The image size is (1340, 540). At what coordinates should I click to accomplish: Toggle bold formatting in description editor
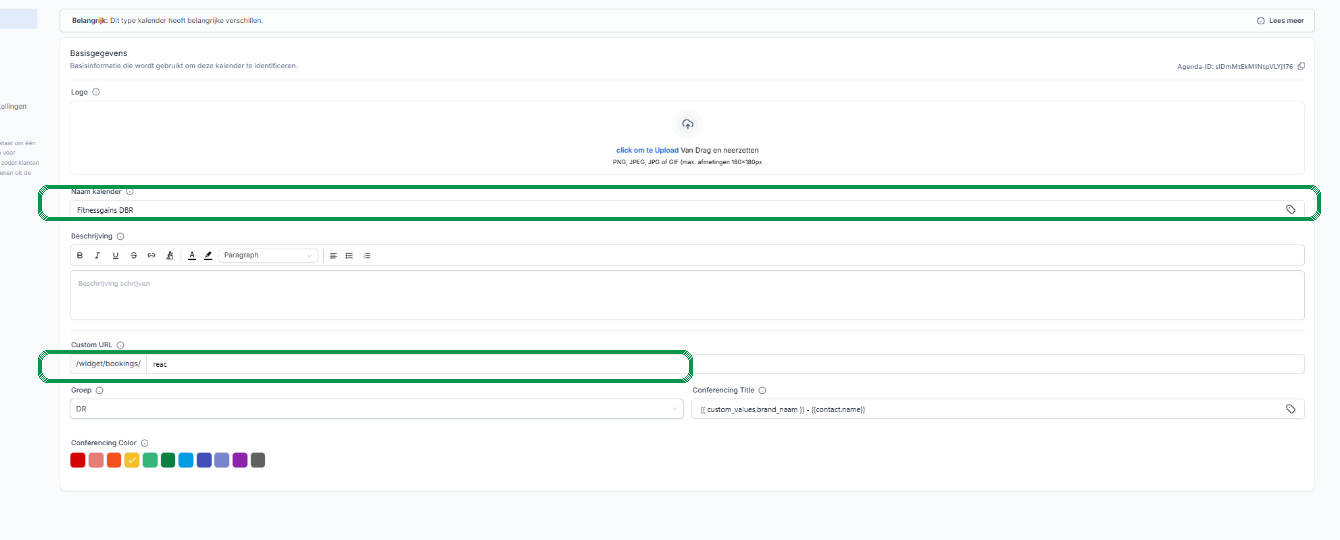coord(80,255)
